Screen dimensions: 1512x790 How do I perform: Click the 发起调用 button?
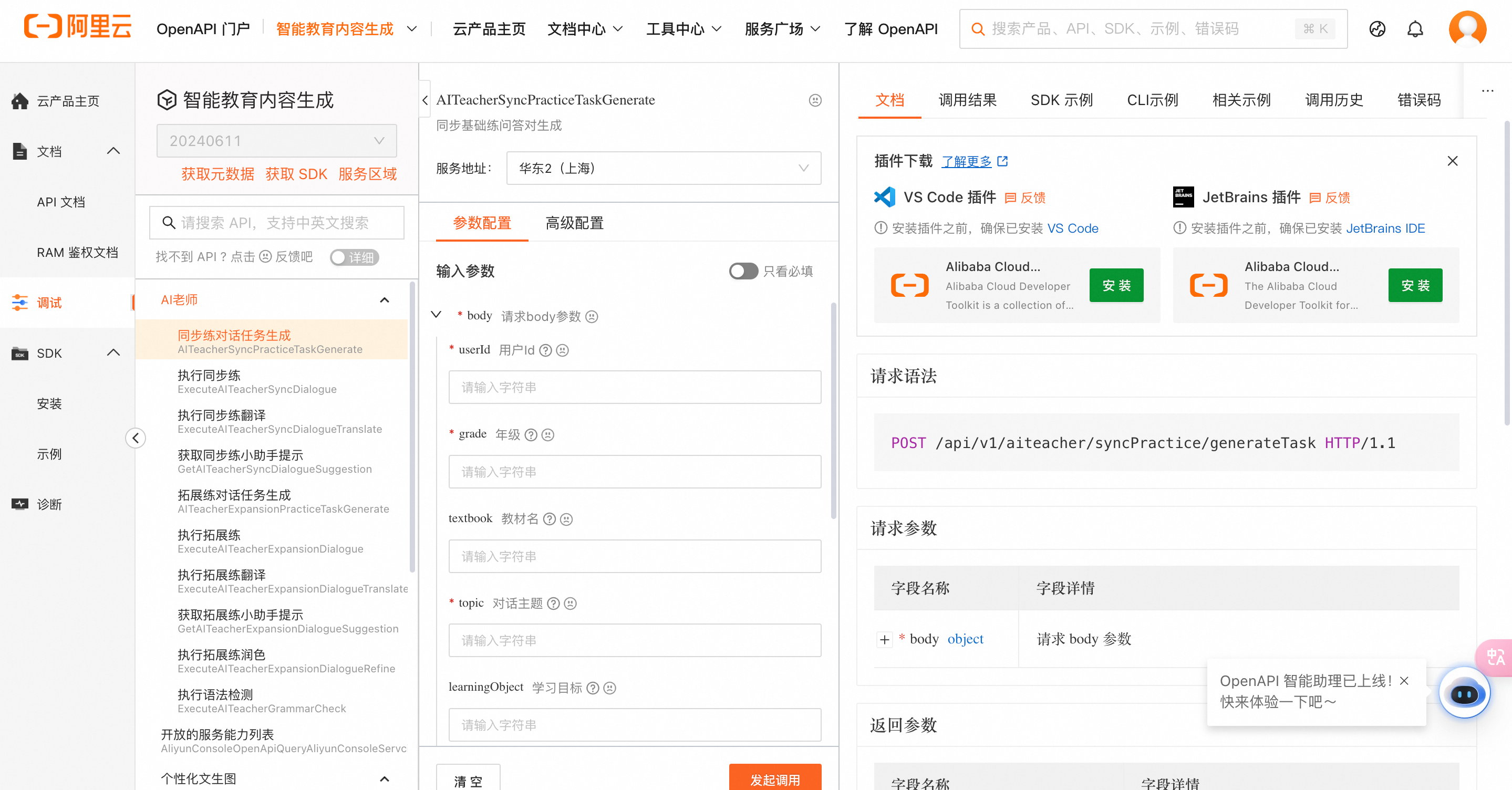pyautogui.click(x=774, y=779)
